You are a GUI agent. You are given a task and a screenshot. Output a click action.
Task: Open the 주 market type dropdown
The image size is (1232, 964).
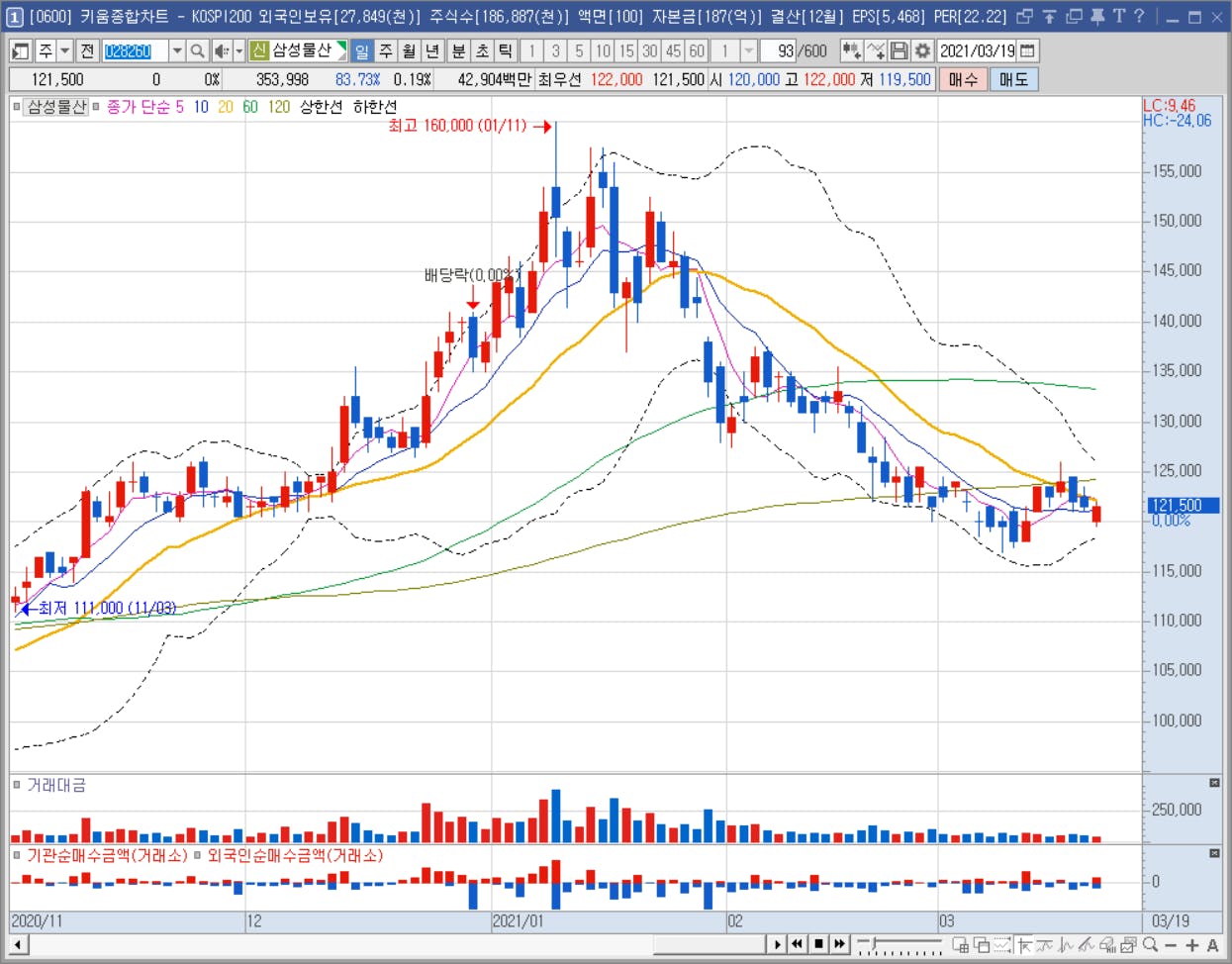(x=64, y=50)
